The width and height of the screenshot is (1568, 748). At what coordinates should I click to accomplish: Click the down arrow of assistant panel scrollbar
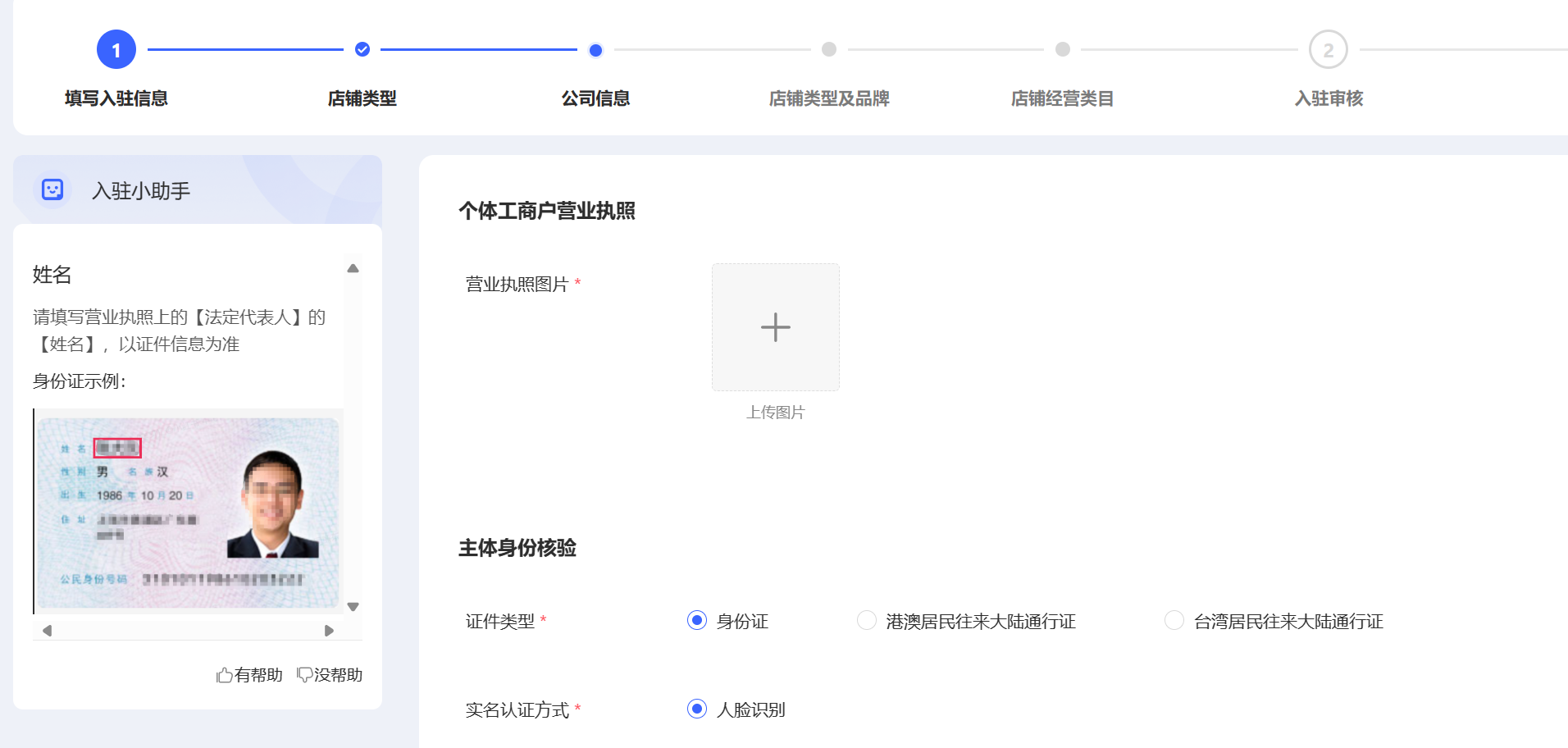click(353, 607)
